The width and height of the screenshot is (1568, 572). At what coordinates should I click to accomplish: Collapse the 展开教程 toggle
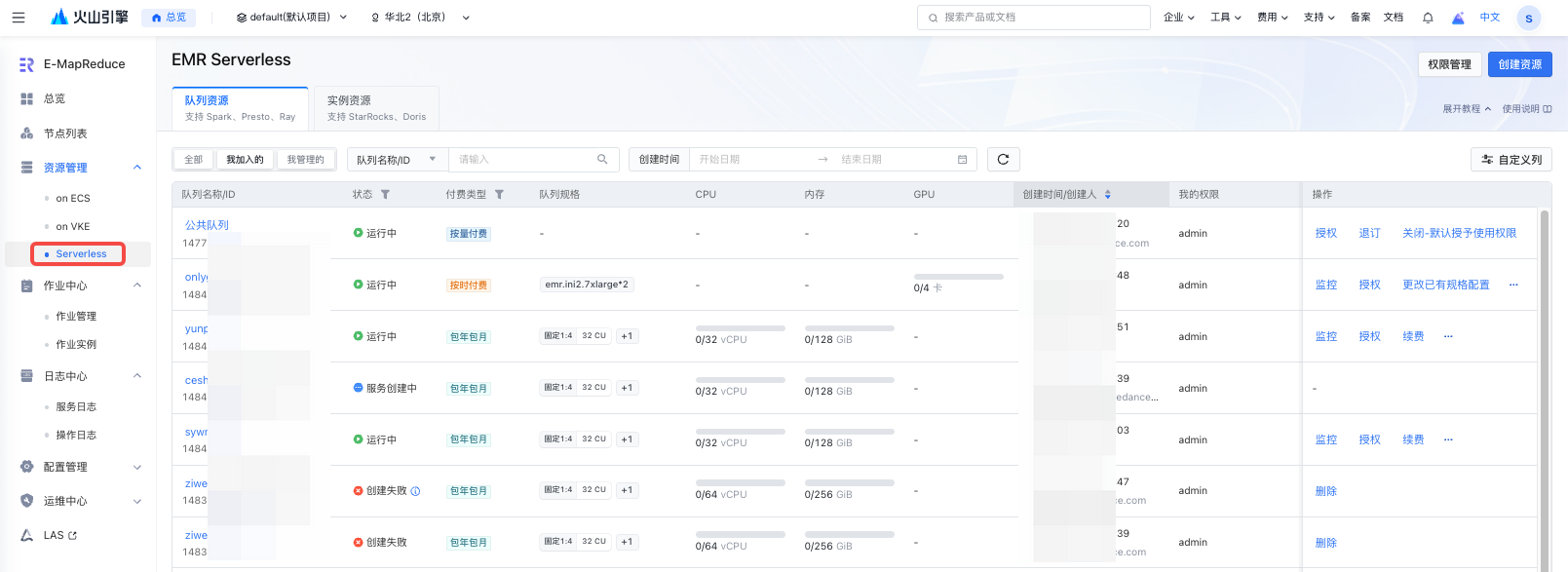tap(1467, 108)
